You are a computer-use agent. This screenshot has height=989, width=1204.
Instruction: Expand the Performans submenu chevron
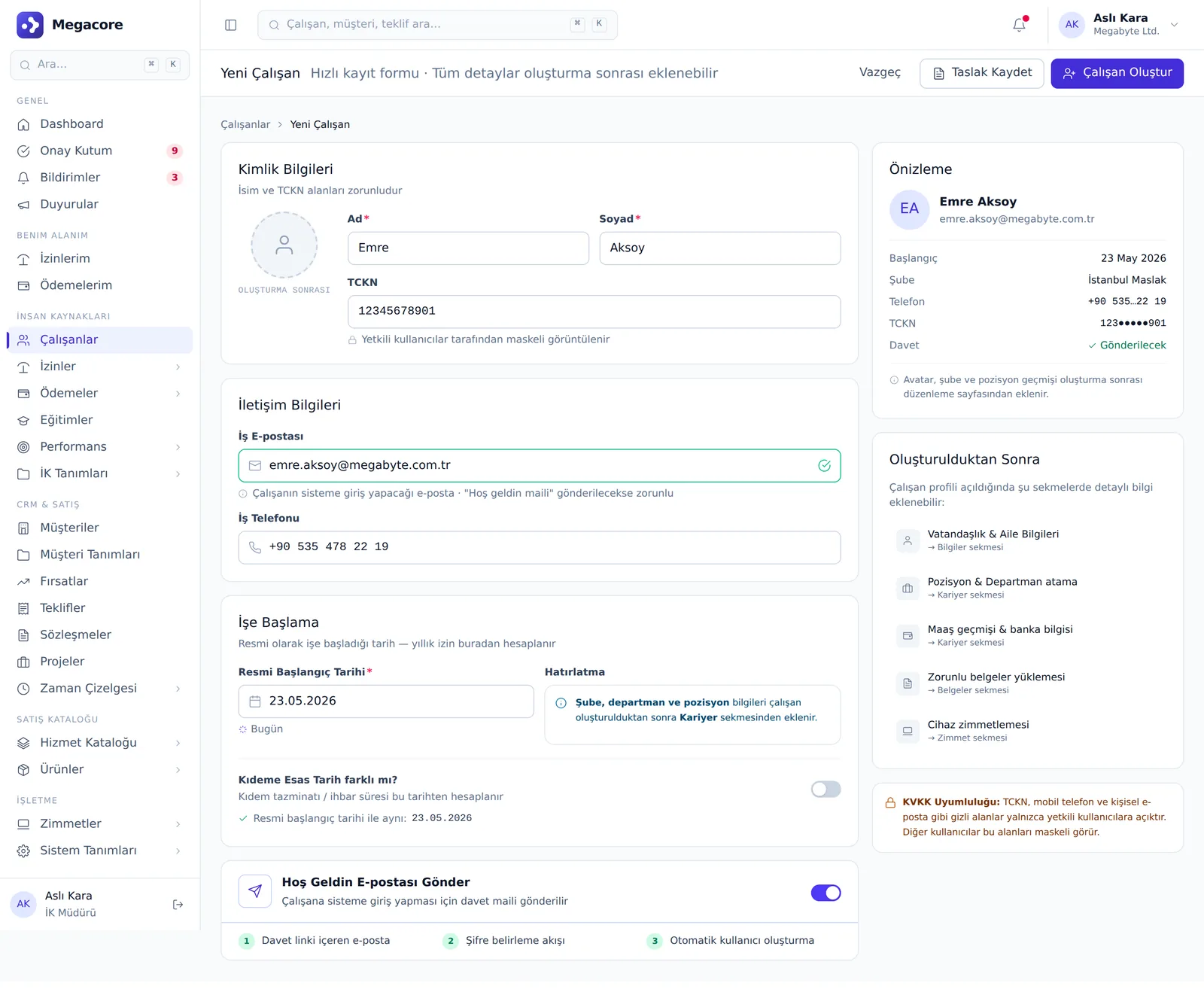pyautogui.click(x=178, y=447)
